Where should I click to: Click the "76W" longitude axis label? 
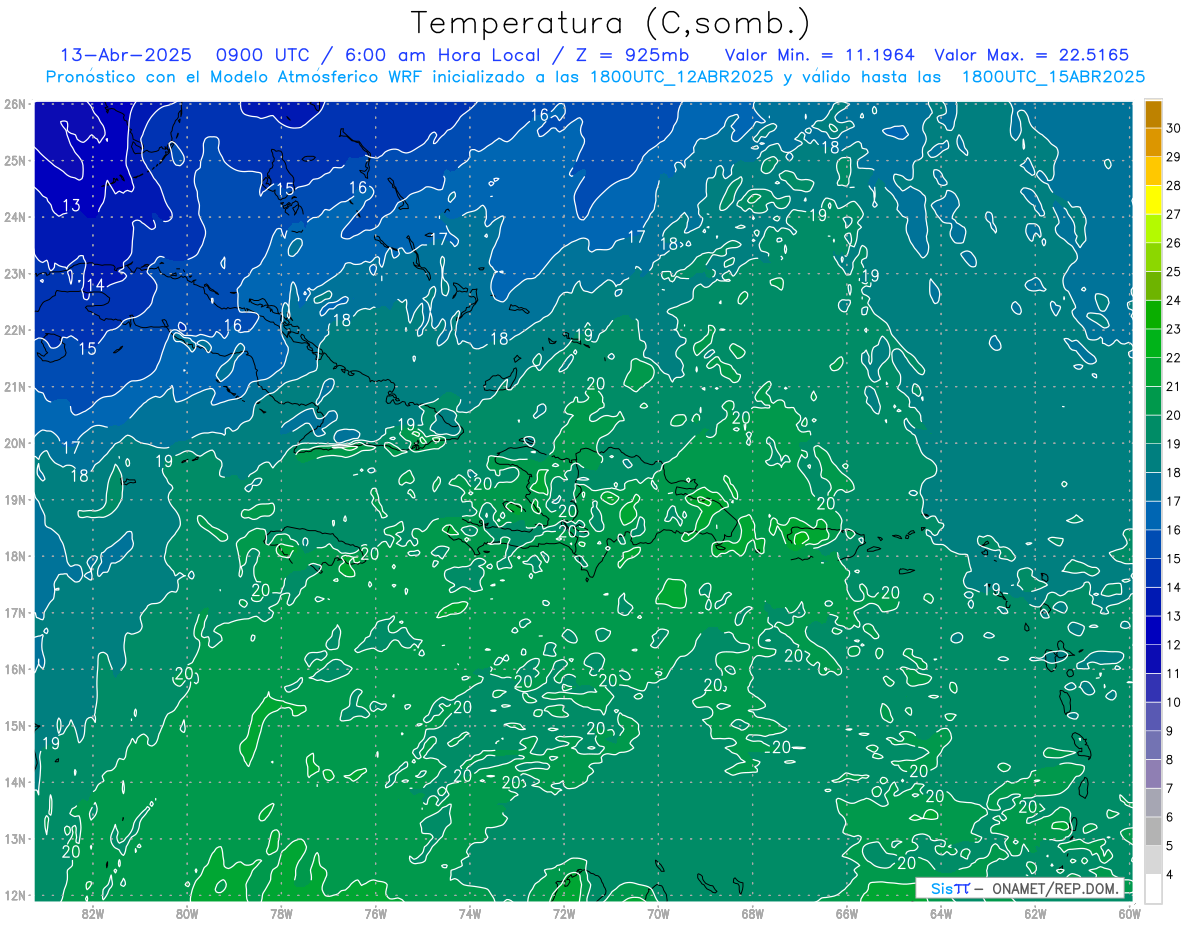click(x=375, y=913)
